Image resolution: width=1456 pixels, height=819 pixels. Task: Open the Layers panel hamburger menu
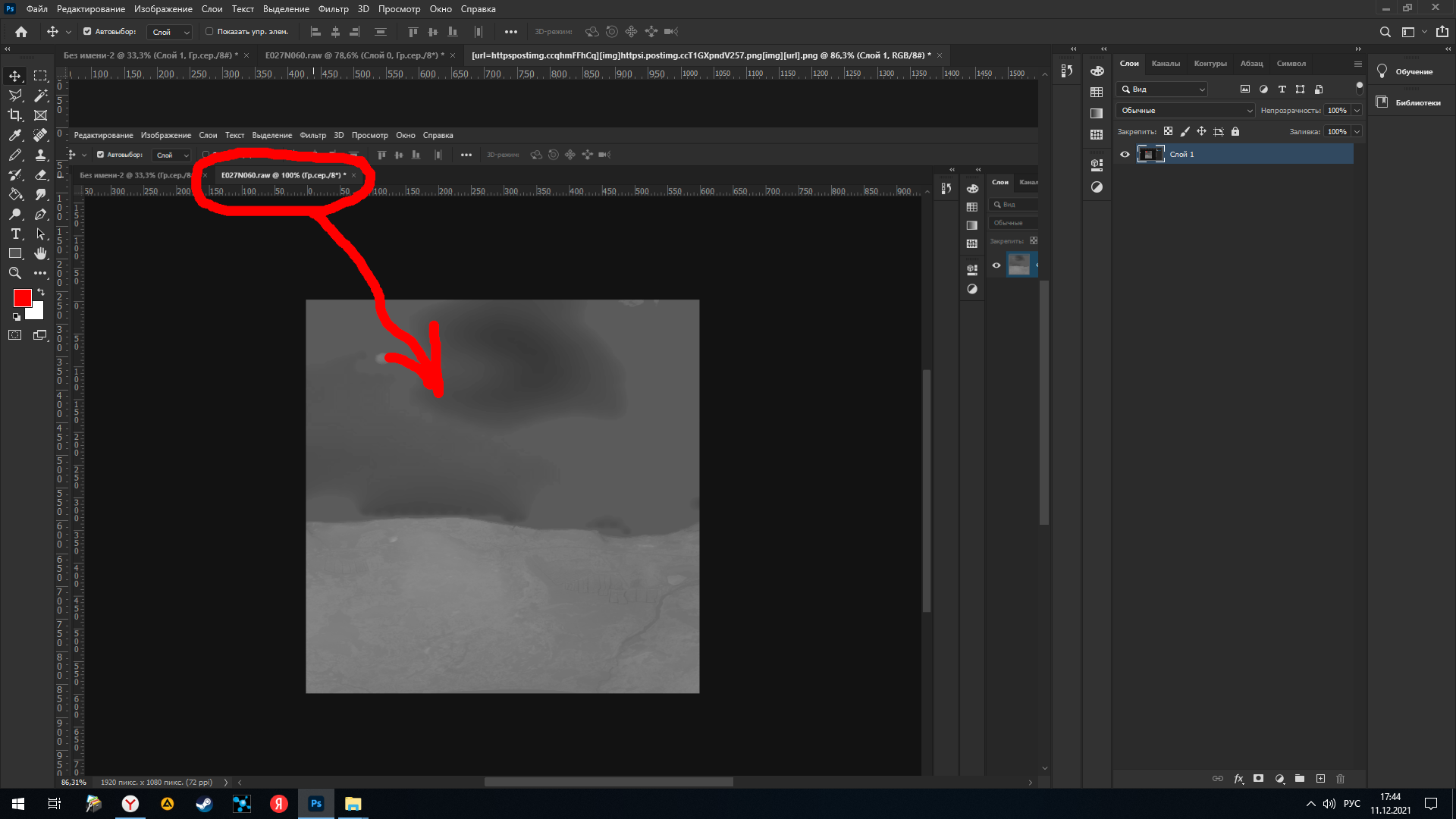tap(1357, 64)
